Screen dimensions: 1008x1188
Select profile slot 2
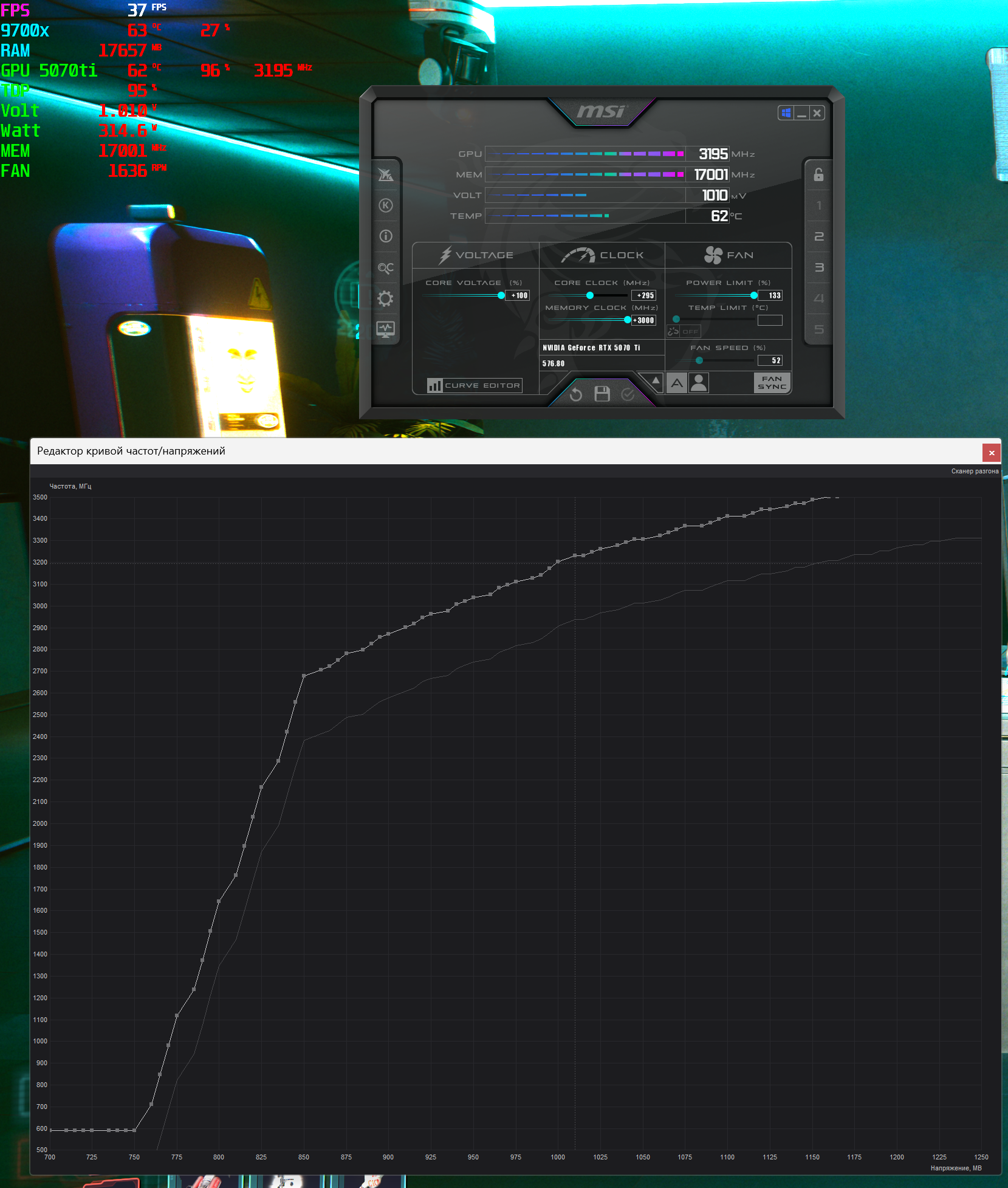tap(819, 236)
